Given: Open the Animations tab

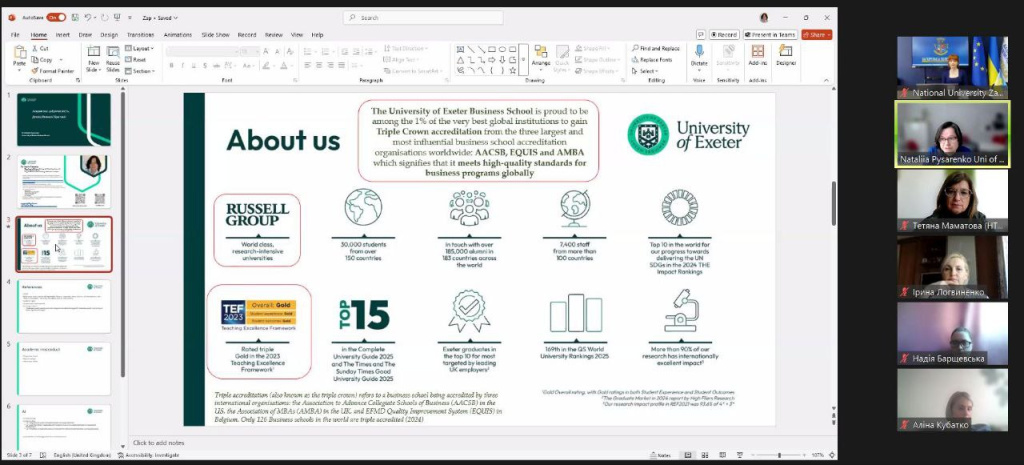Looking at the screenshot, I should point(178,35).
